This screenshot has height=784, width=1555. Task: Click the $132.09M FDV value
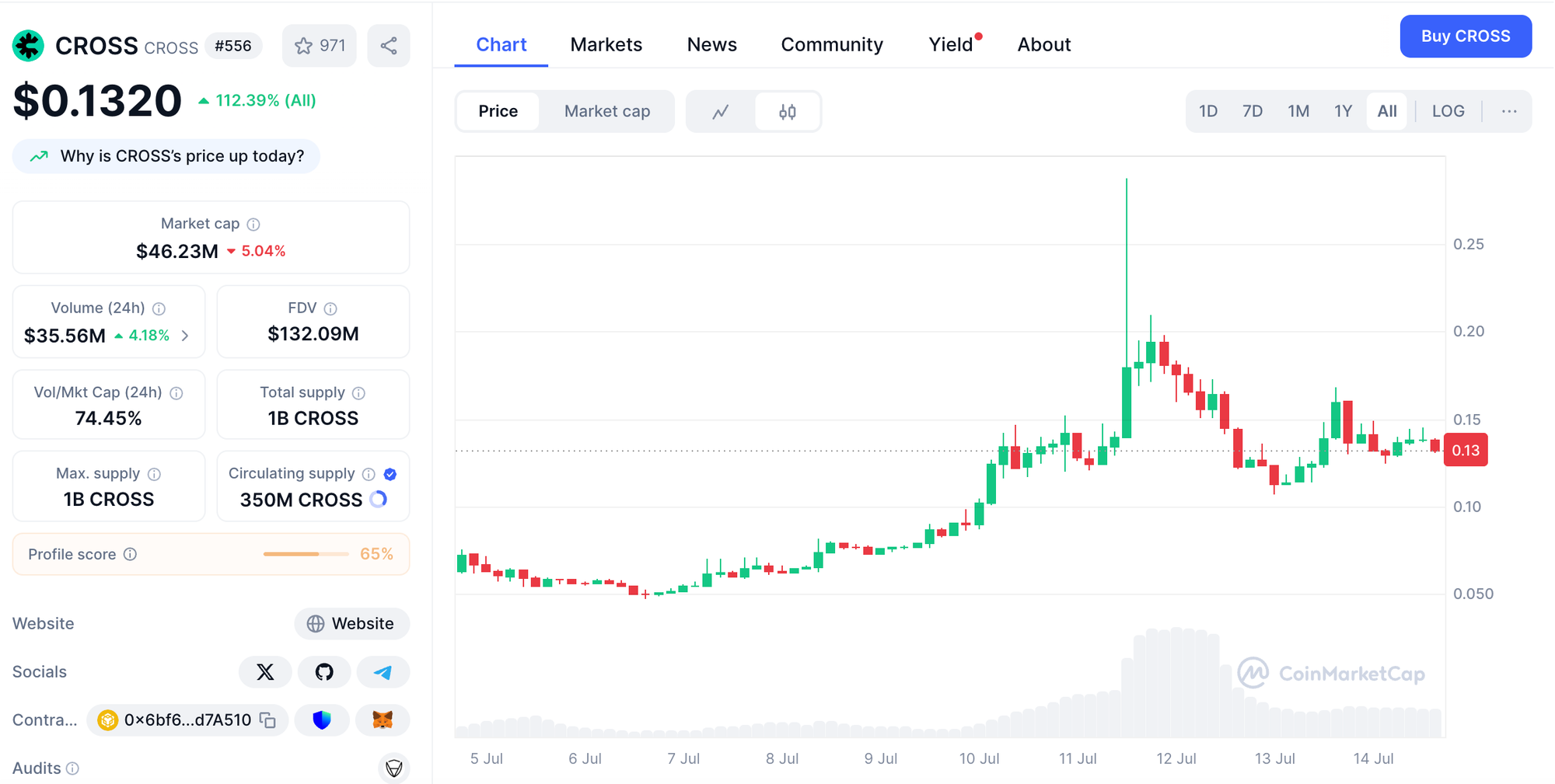click(x=313, y=334)
